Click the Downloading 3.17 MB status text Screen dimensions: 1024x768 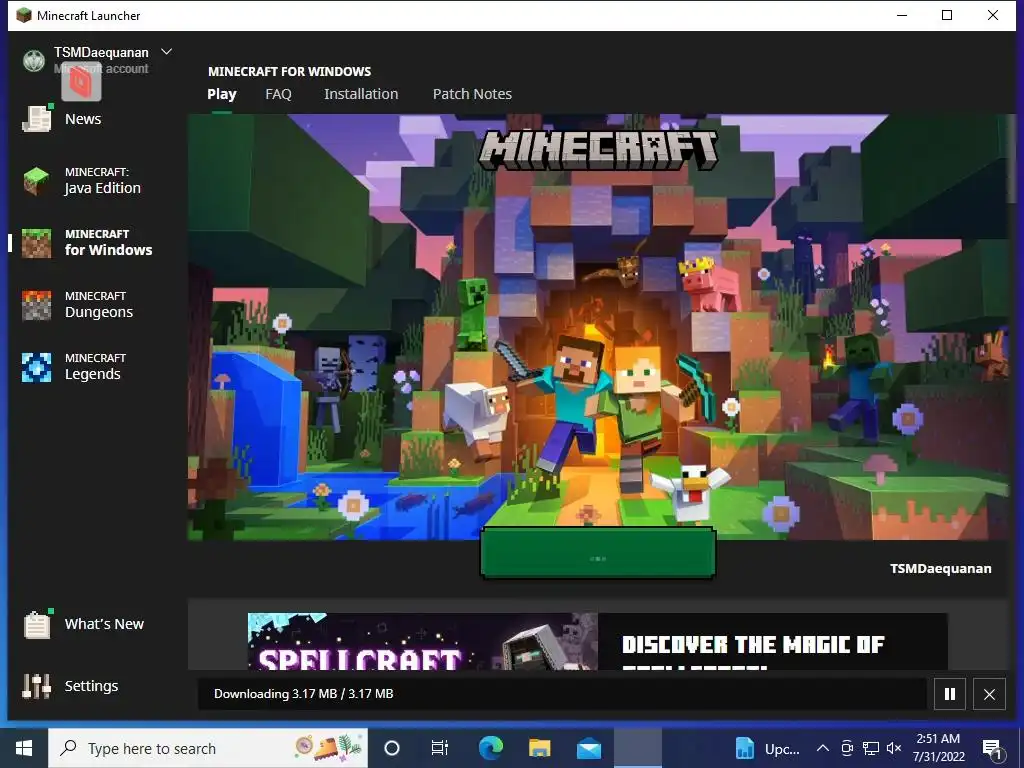pyautogui.click(x=304, y=694)
